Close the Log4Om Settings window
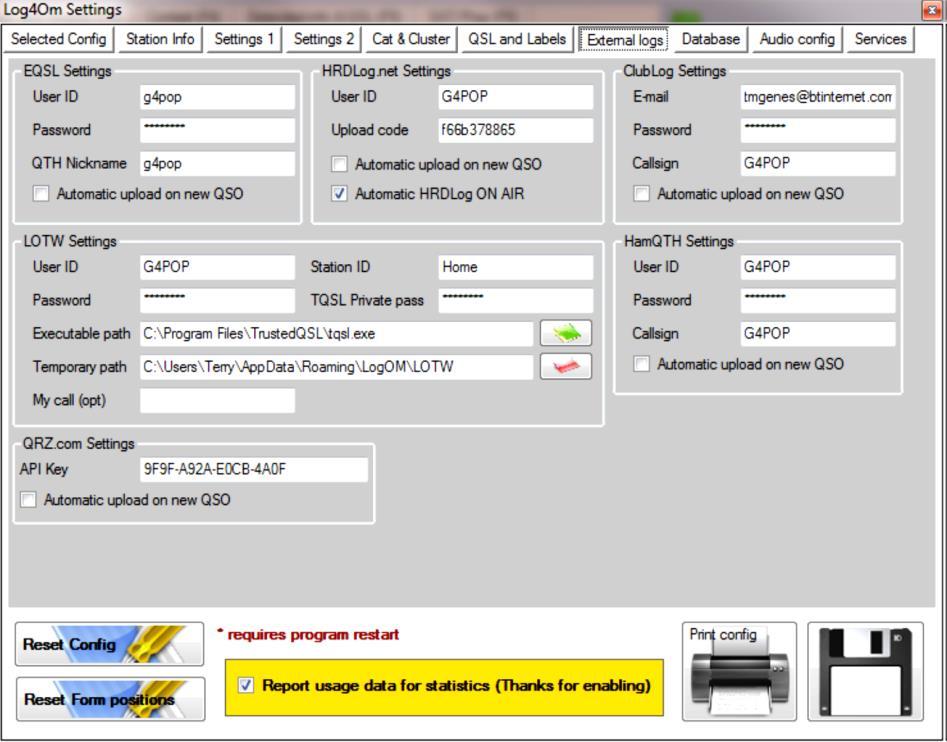Image resolution: width=947 pixels, height=742 pixels. click(x=932, y=10)
